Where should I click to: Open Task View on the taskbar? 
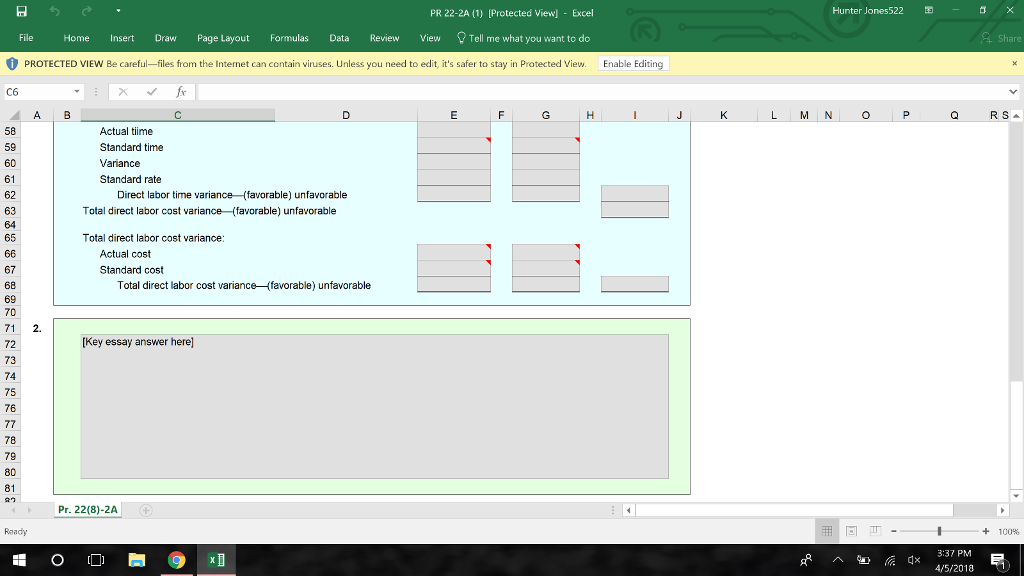96,560
